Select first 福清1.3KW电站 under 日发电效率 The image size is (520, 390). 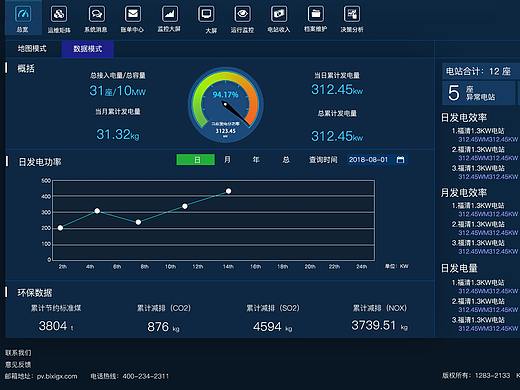[478, 131]
